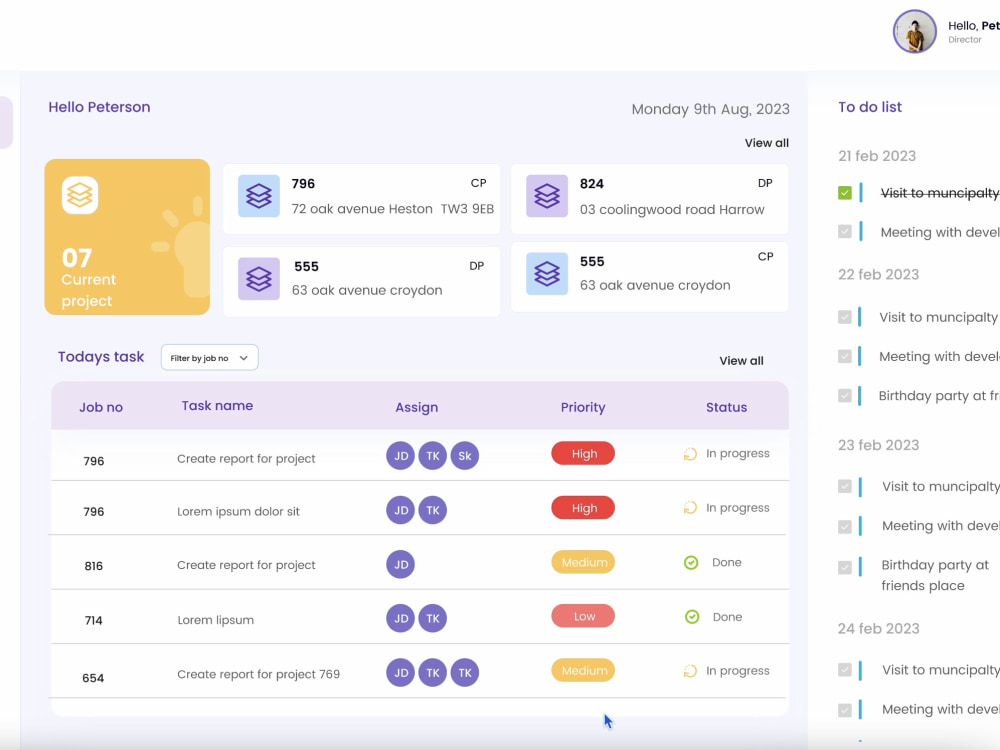The image size is (1000, 750).
Task: Click the done checkmark icon in the job 816 row
Action: [x=691, y=562]
